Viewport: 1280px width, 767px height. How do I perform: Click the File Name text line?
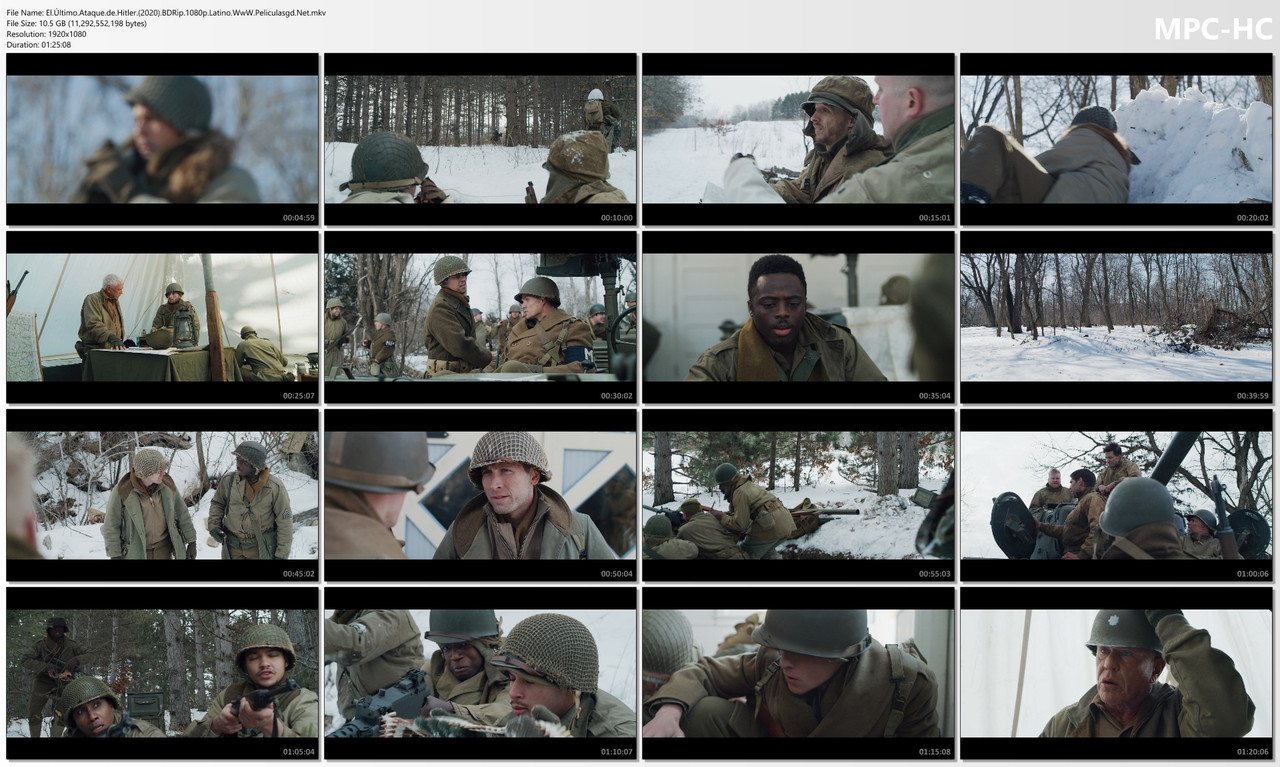tap(165, 13)
